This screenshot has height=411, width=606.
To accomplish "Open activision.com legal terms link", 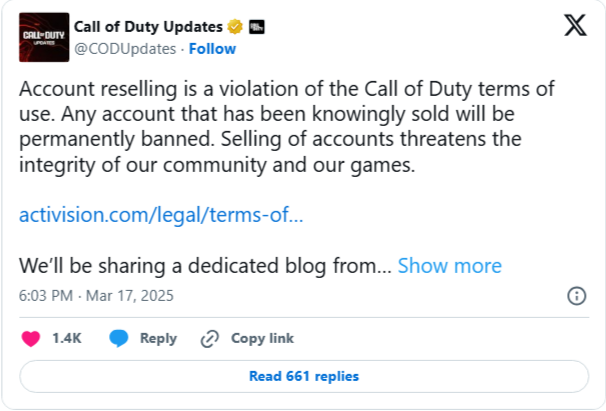I will click(161, 215).
